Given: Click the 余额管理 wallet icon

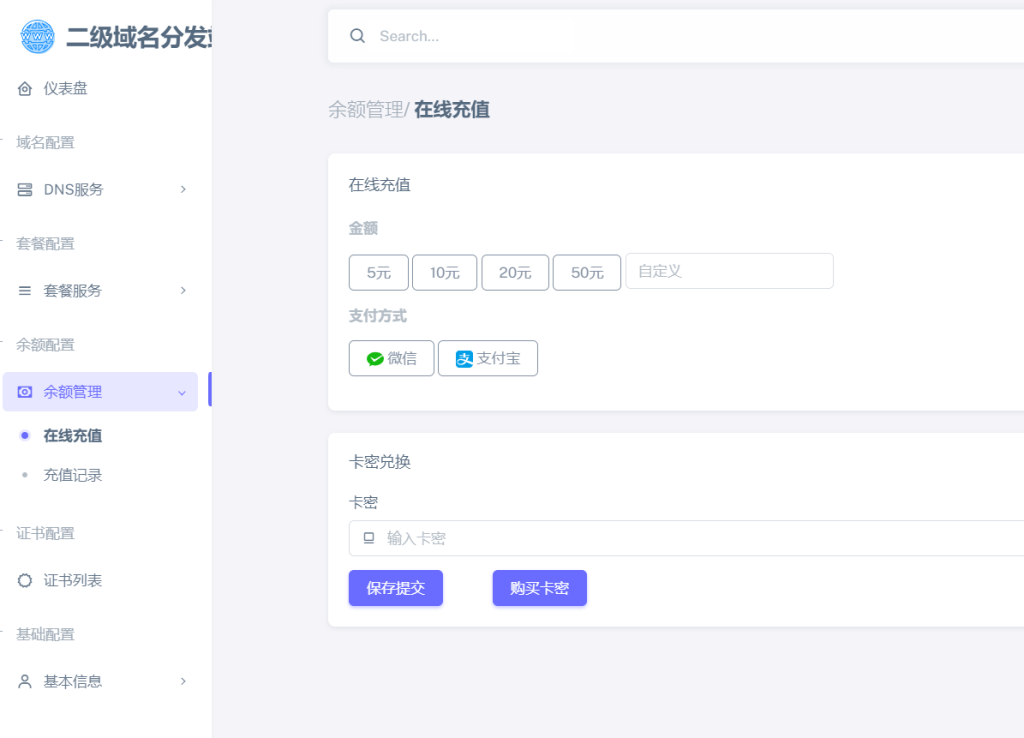Looking at the screenshot, I should pos(24,392).
